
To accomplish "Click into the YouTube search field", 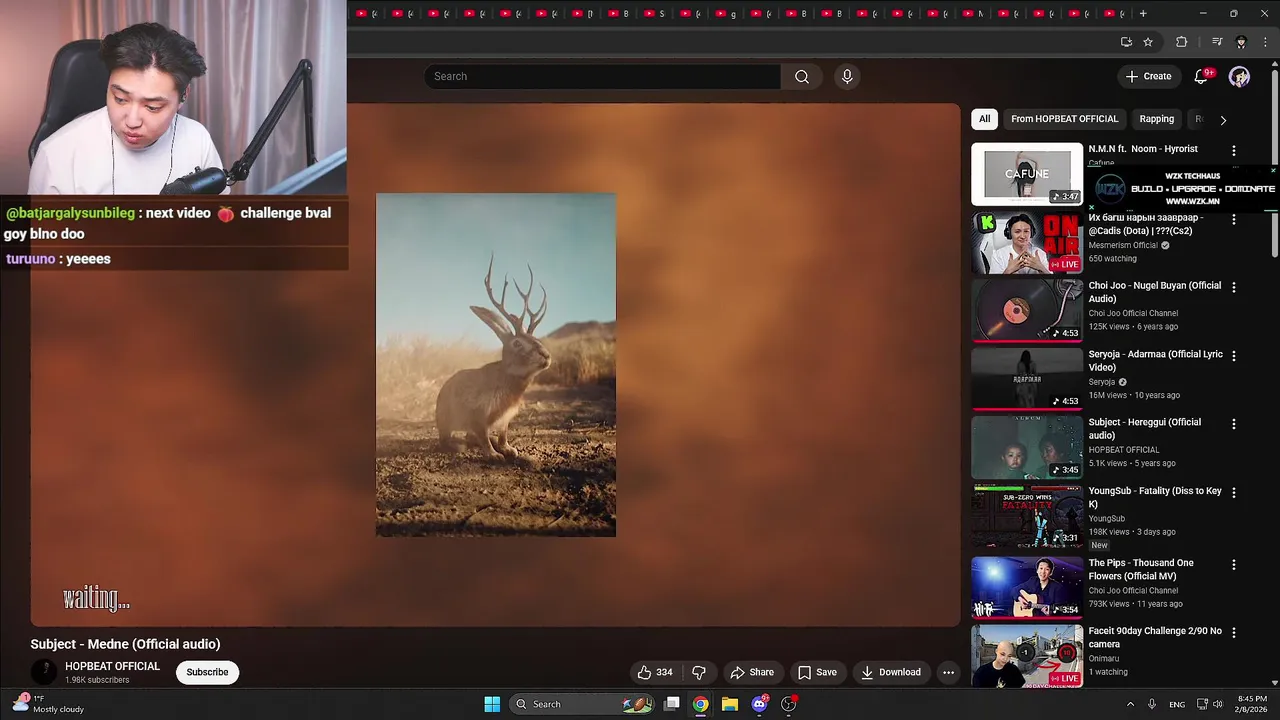I will [603, 76].
